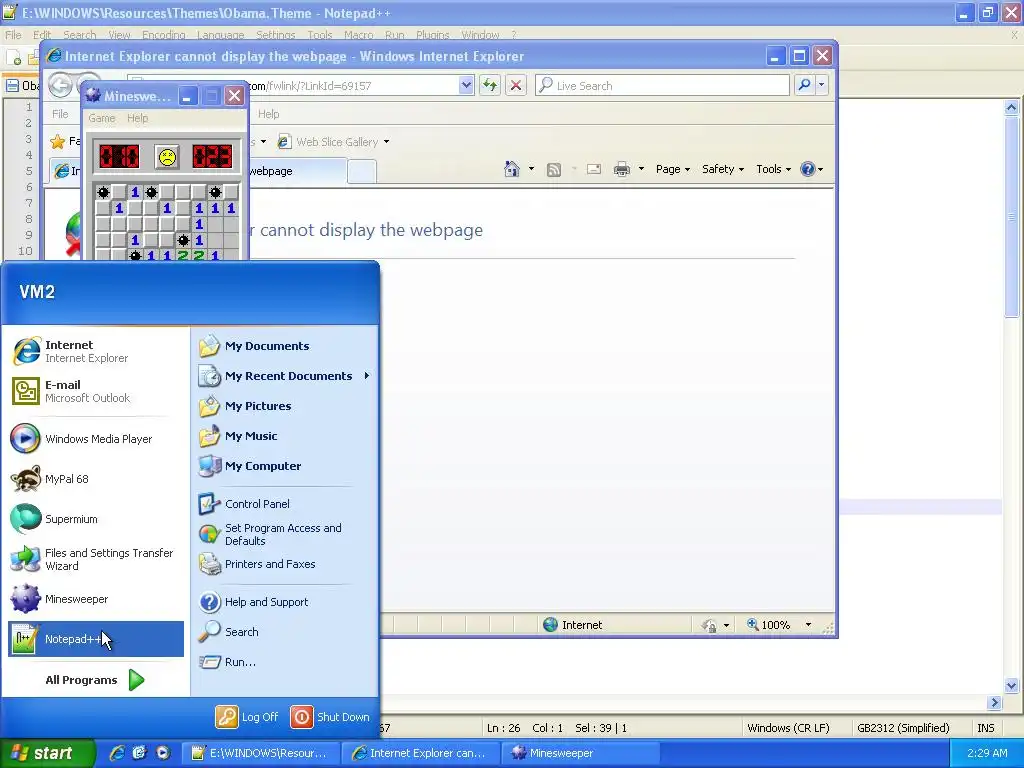Screen dimensions: 1024x768
Task: Open Search from Start menu
Action: point(285,632)
